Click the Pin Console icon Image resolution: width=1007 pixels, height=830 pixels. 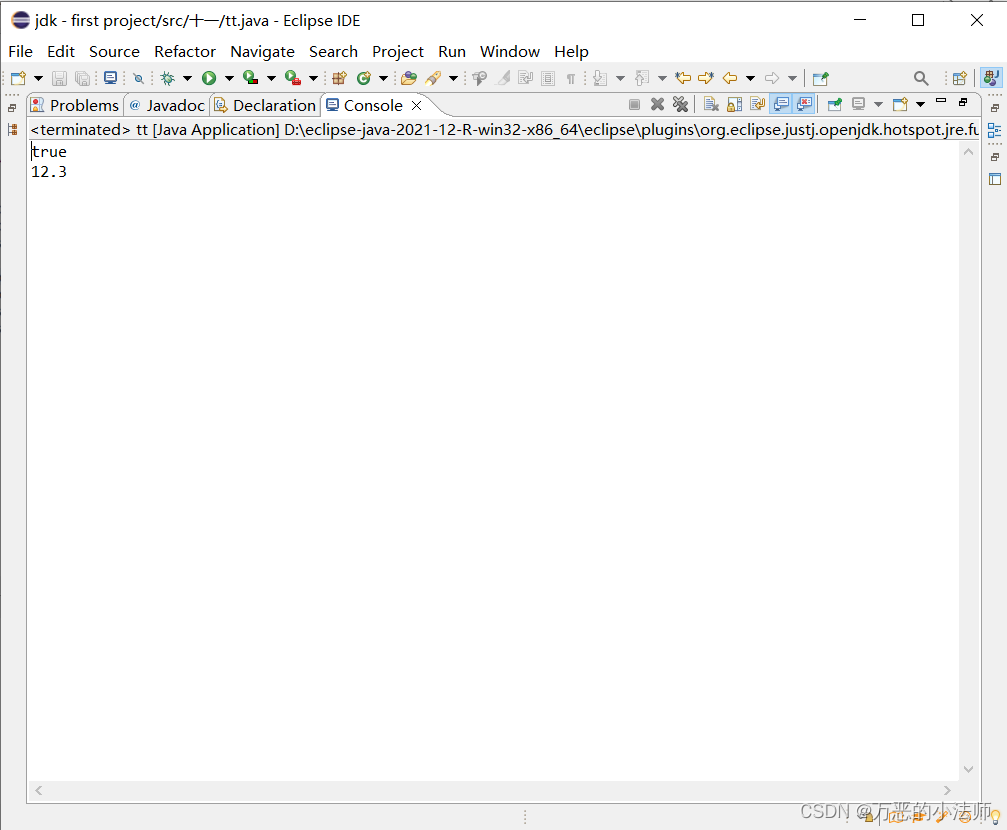click(835, 104)
